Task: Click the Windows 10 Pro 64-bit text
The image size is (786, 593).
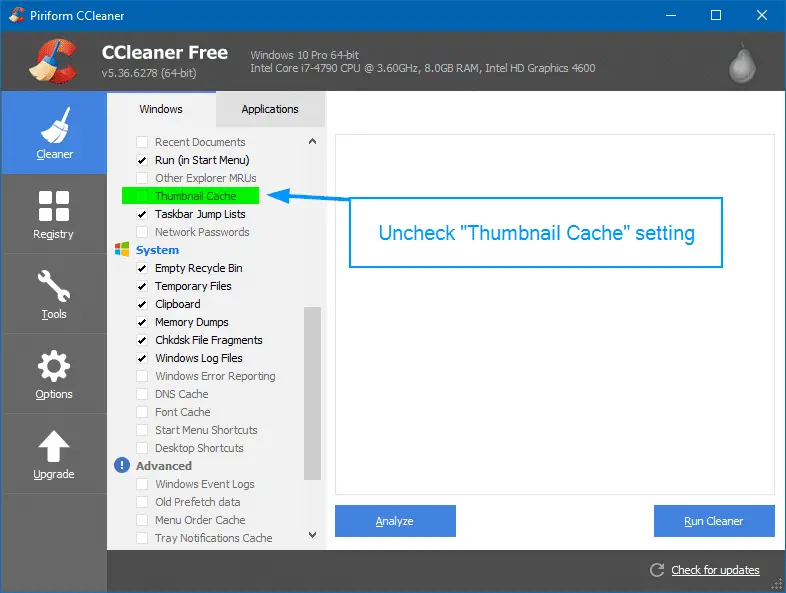Action: (304, 55)
